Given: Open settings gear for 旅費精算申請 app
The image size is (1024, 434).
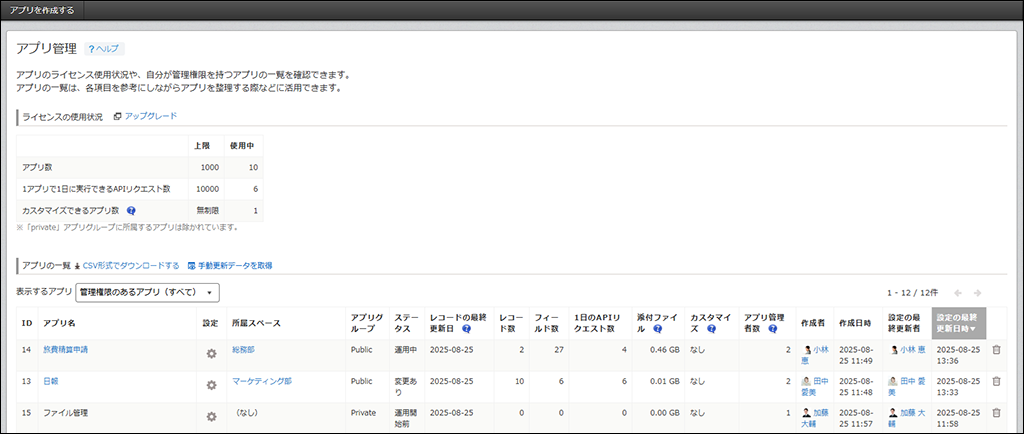Looking at the screenshot, I should click(x=211, y=354).
